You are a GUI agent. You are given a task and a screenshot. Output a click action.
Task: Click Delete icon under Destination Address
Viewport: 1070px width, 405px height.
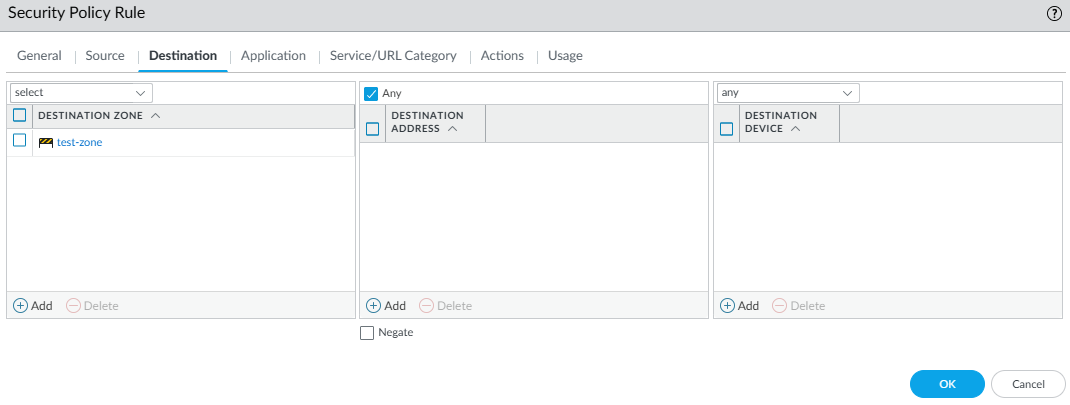tap(427, 305)
